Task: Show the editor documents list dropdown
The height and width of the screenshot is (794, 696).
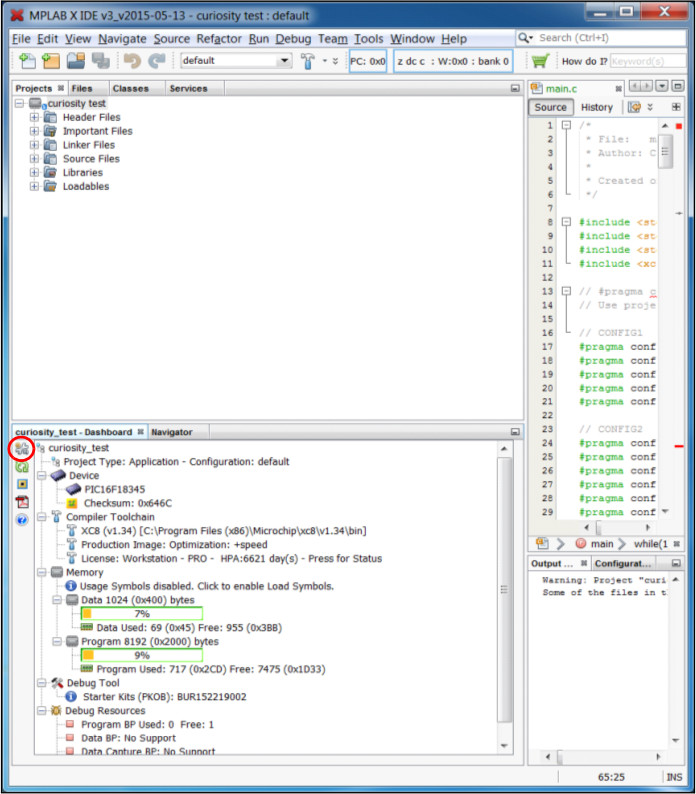Action: (662, 86)
